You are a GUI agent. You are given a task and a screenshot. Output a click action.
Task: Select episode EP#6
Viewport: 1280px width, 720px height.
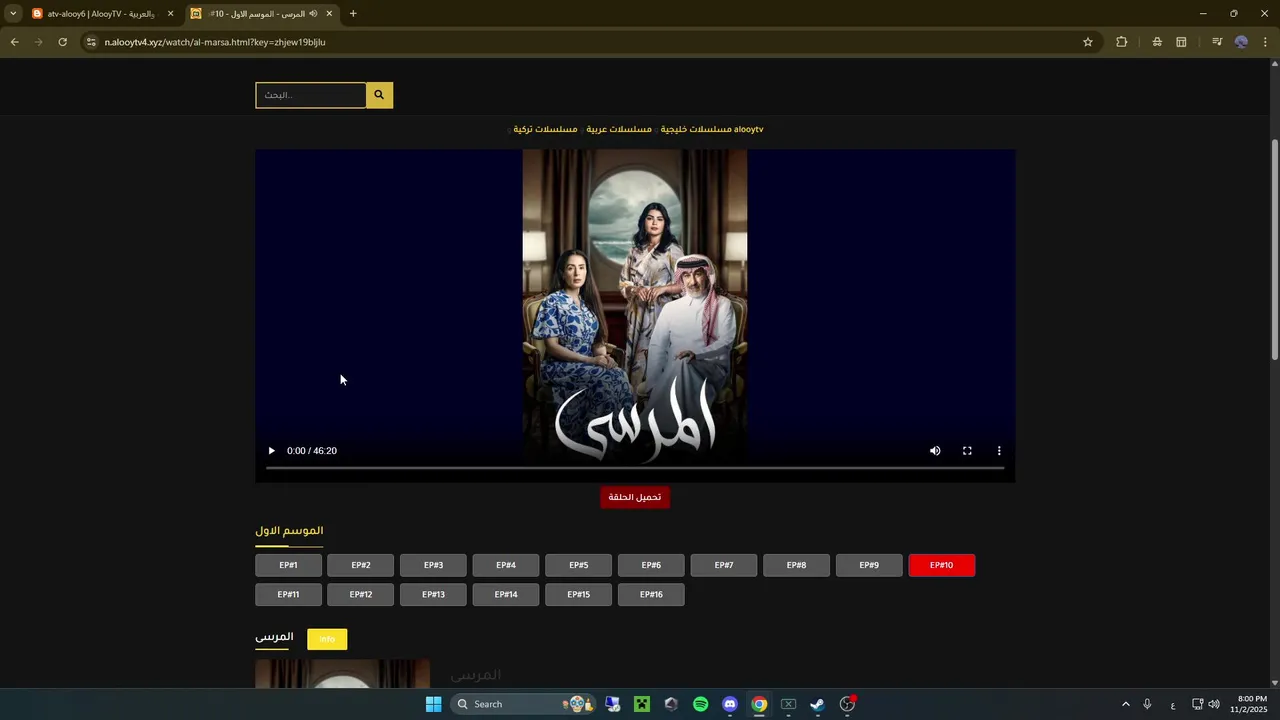click(x=651, y=565)
